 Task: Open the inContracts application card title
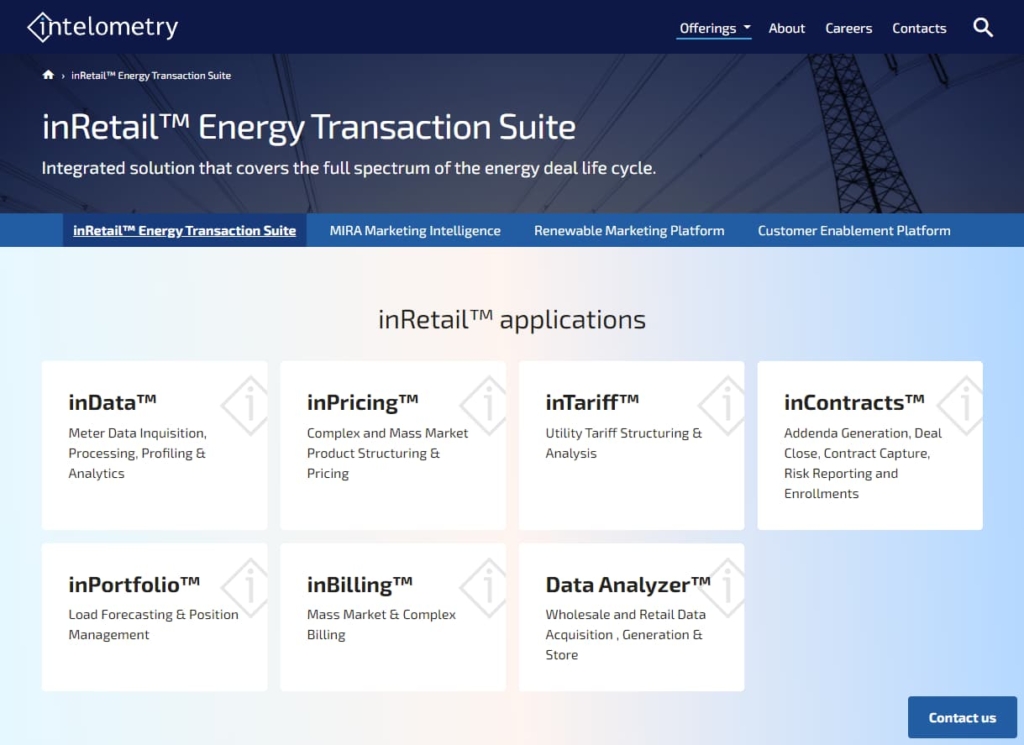854,402
